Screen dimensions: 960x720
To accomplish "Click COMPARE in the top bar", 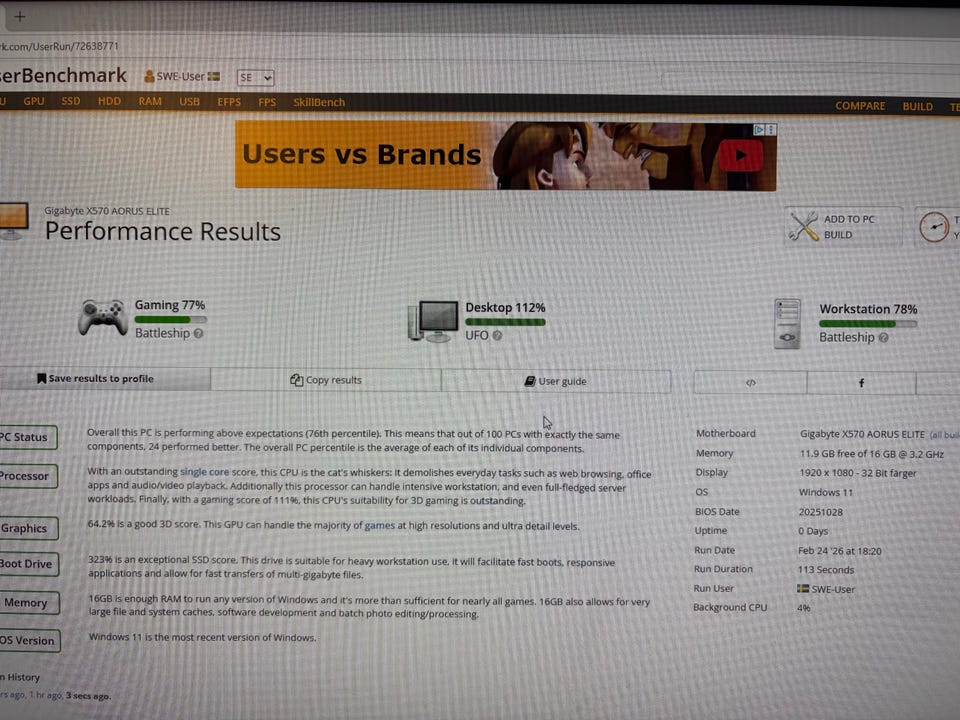I will (860, 106).
